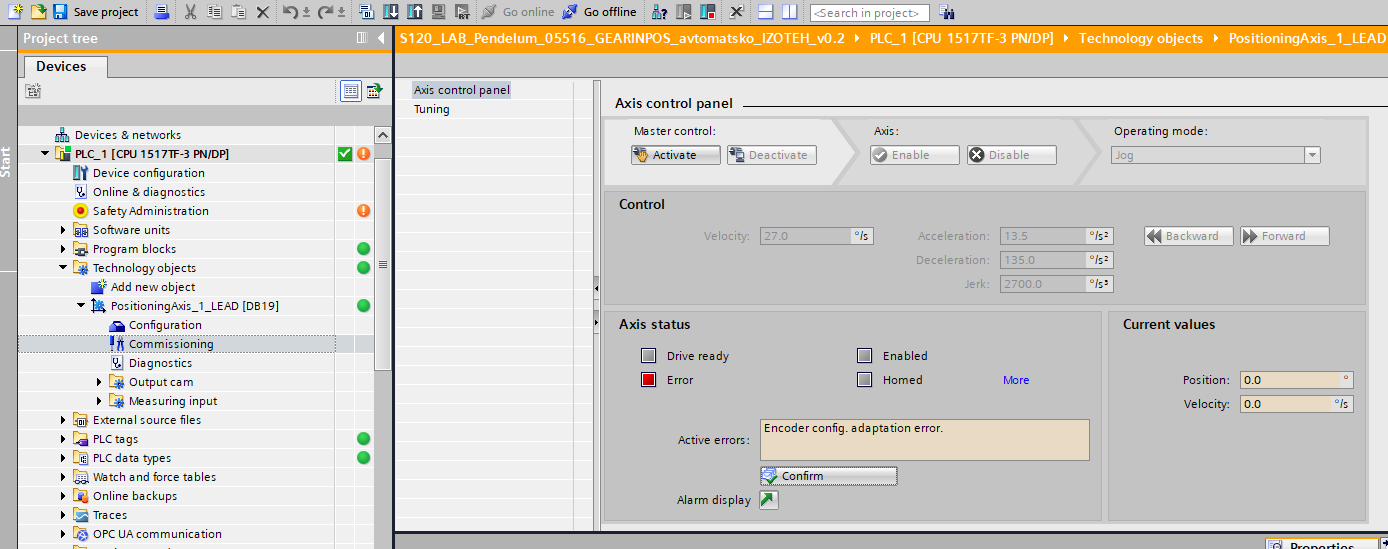The height and width of the screenshot is (549, 1388).
Task: Click Go online in the toolbar
Action: click(x=517, y=12)
